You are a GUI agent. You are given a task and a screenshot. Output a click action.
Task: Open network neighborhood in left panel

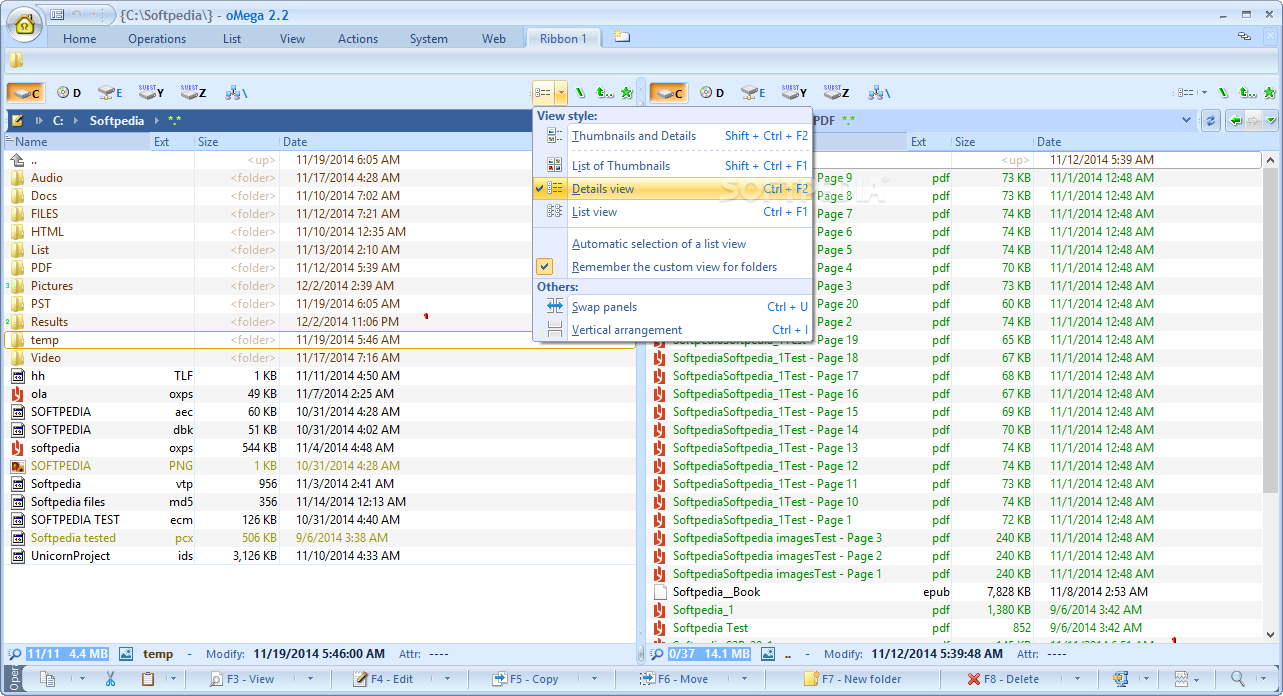(237, 93)
